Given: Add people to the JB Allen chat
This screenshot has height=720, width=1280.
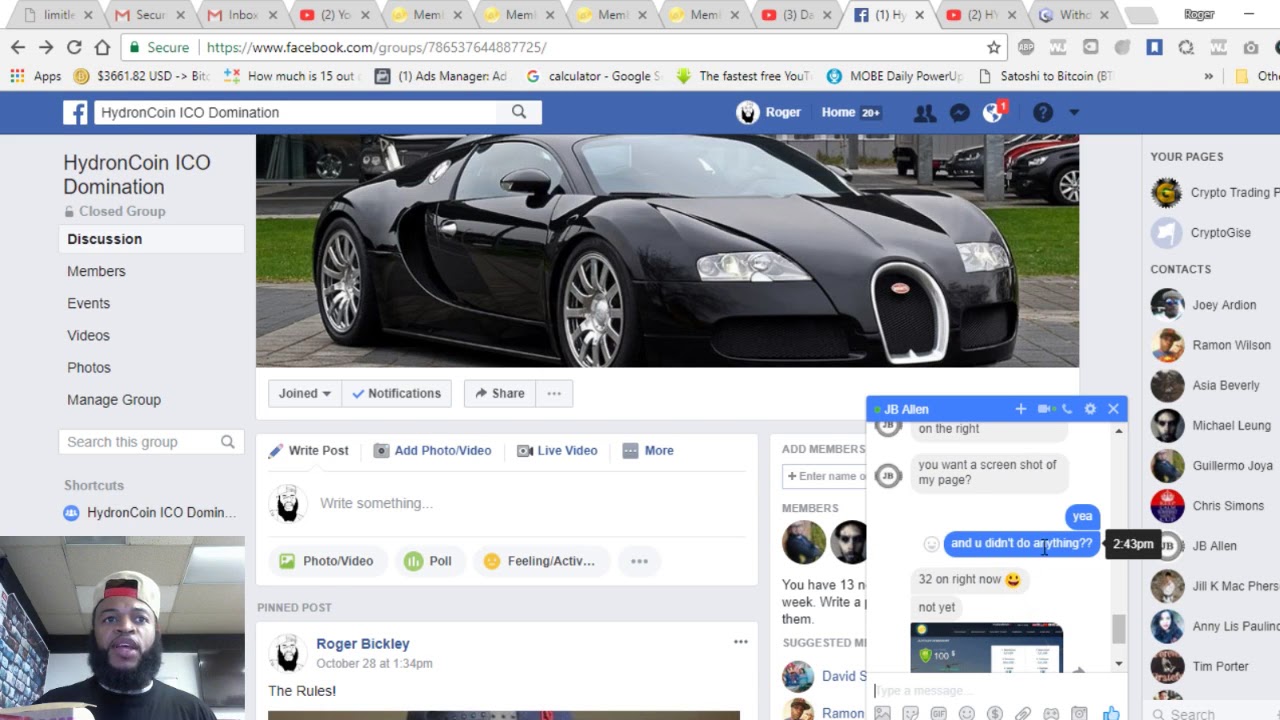Looking at the screenshot, I should pos(1020,409).
